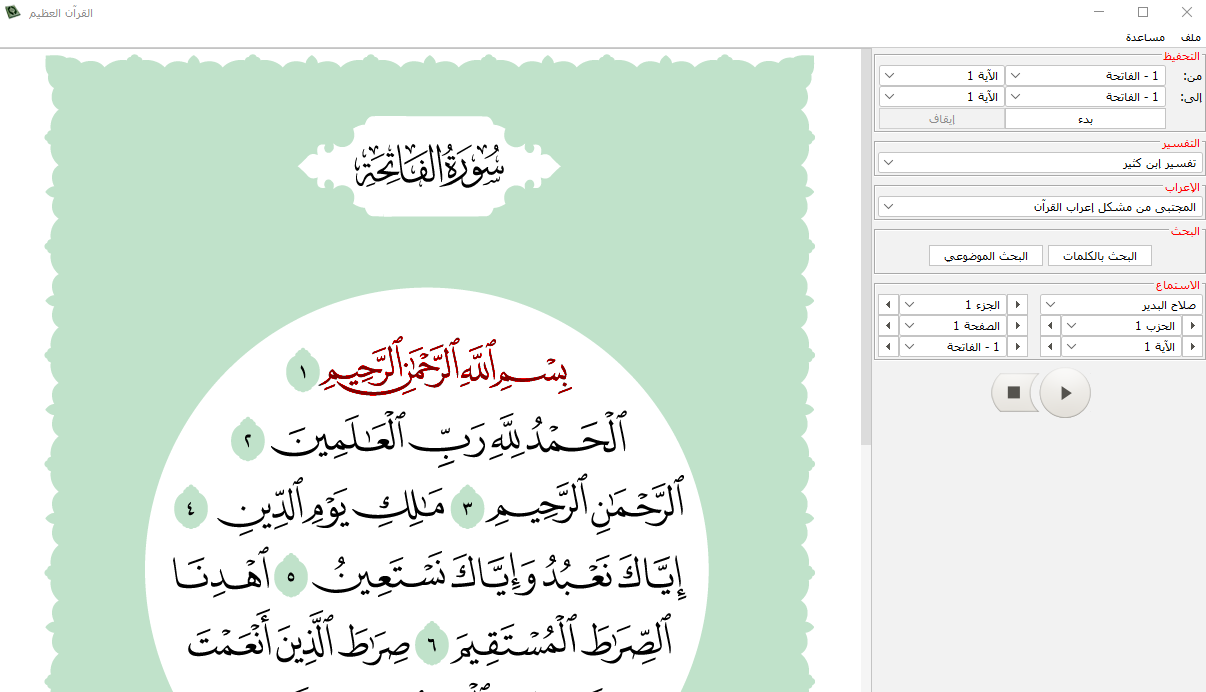Play the recitation audio

pos(1065,393)
